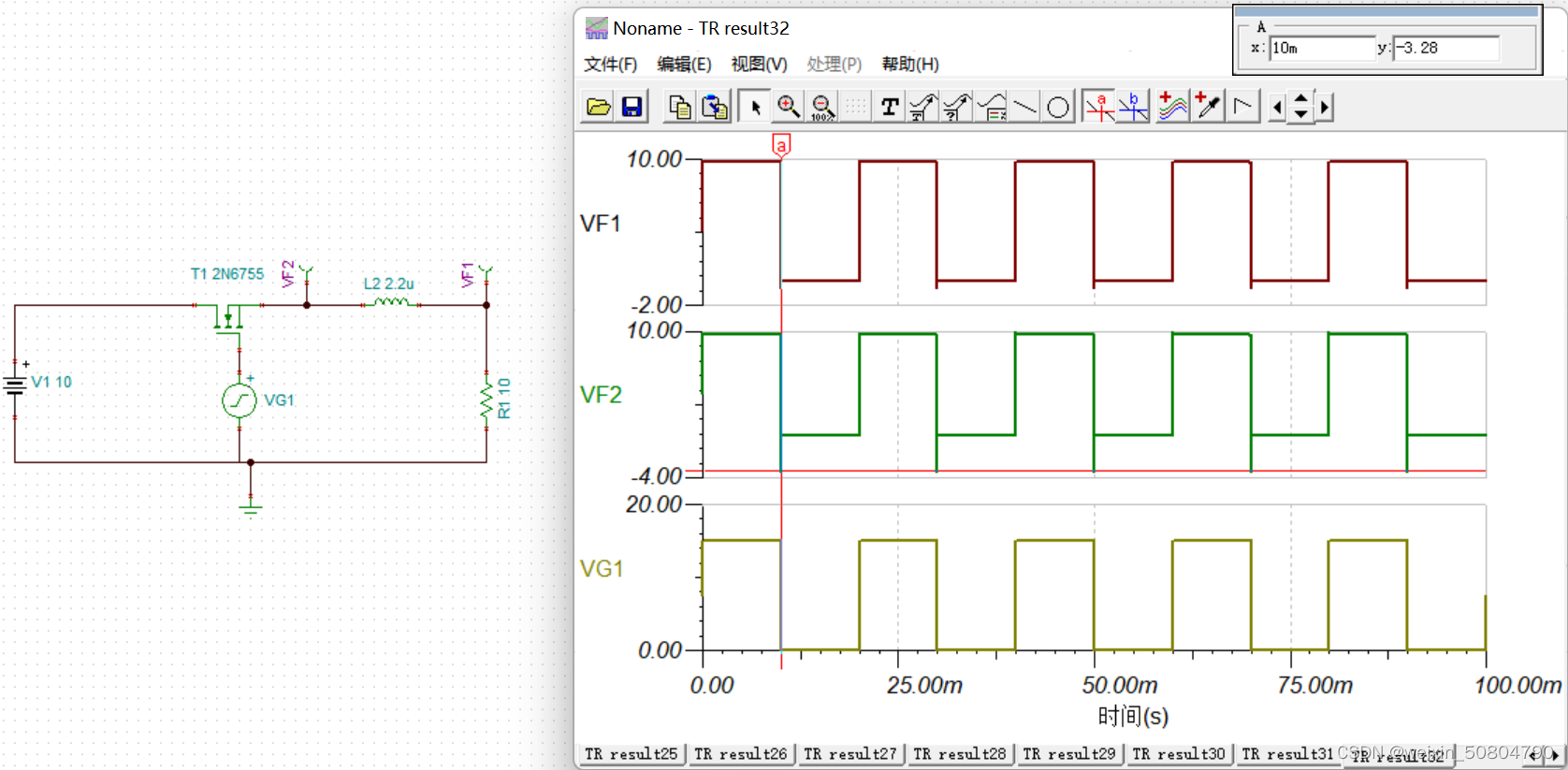The height and width of the screenshot is (770, 1568).
Task: Click the x value field in cursor panel A
Action: [x=1322, y=48]
